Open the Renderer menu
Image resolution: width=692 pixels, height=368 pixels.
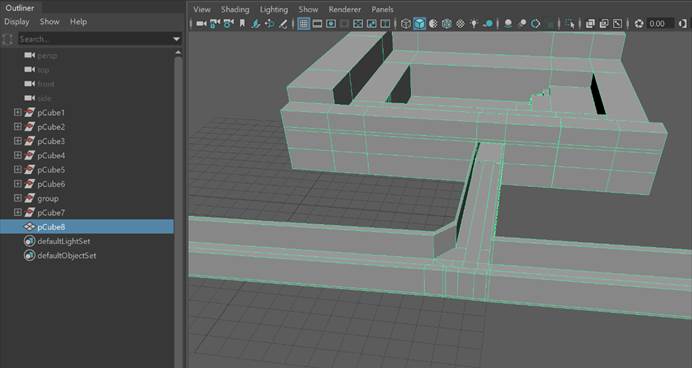click(x=345, y=9)
